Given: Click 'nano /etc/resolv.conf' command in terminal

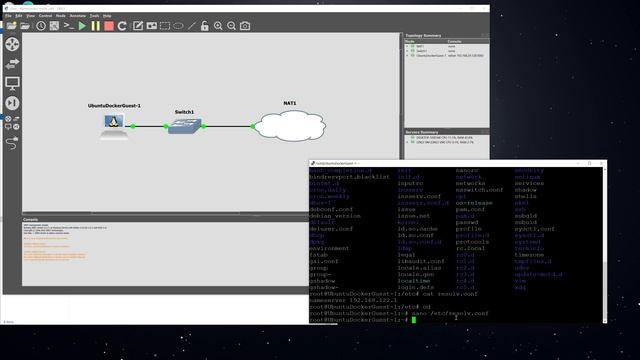Looking at the screenshot, I should (x=450, y=313).
